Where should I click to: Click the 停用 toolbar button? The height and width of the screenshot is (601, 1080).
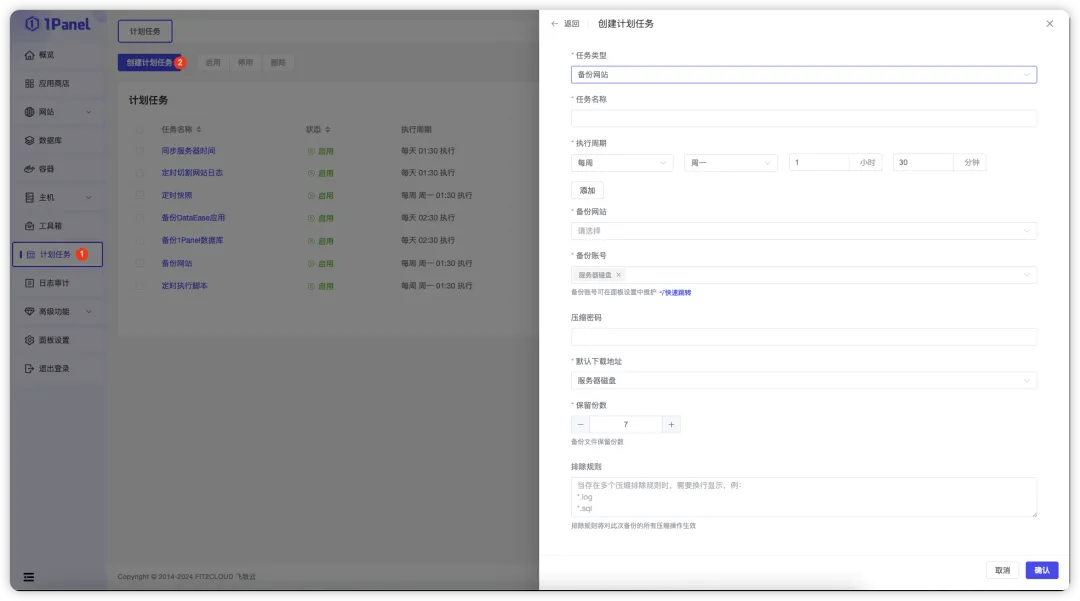coord(245,63)
